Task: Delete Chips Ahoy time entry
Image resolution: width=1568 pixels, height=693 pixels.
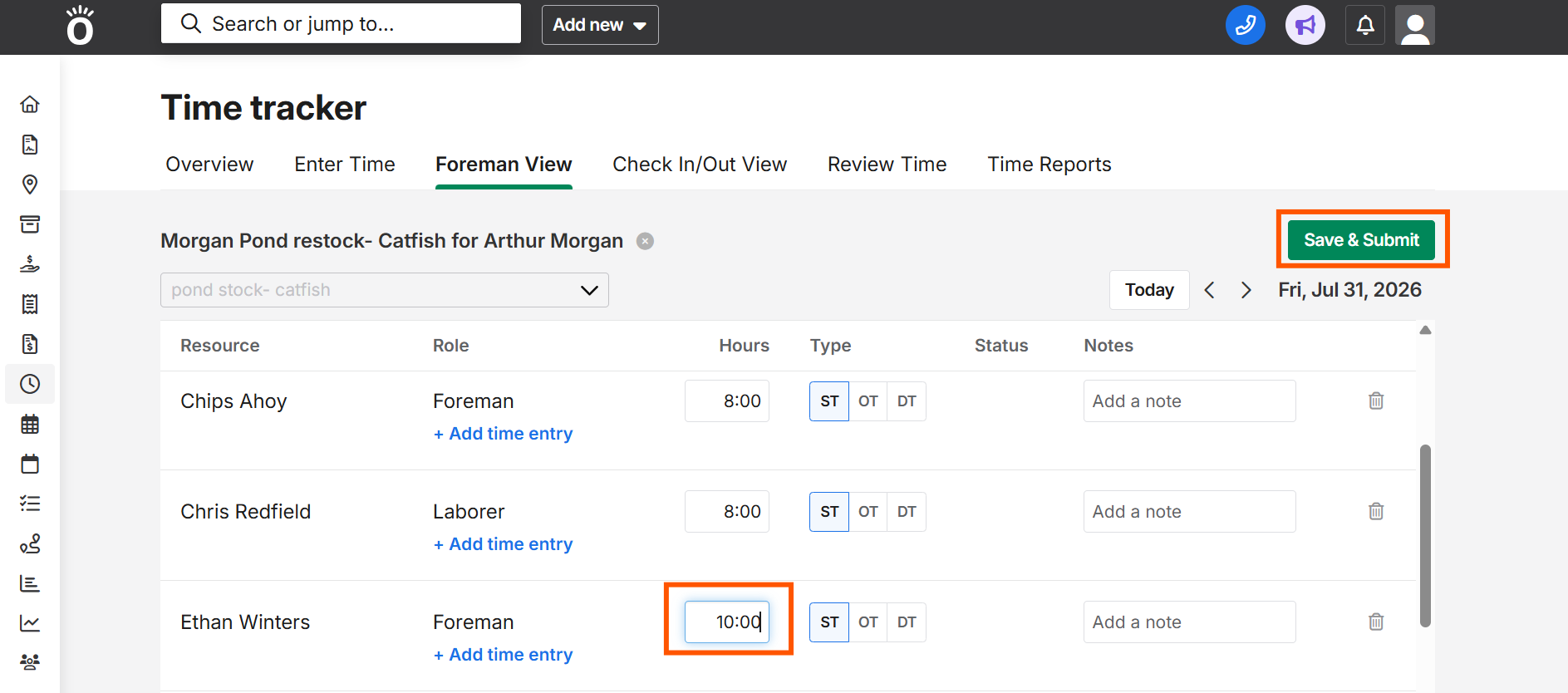Action: point(1376,401)
